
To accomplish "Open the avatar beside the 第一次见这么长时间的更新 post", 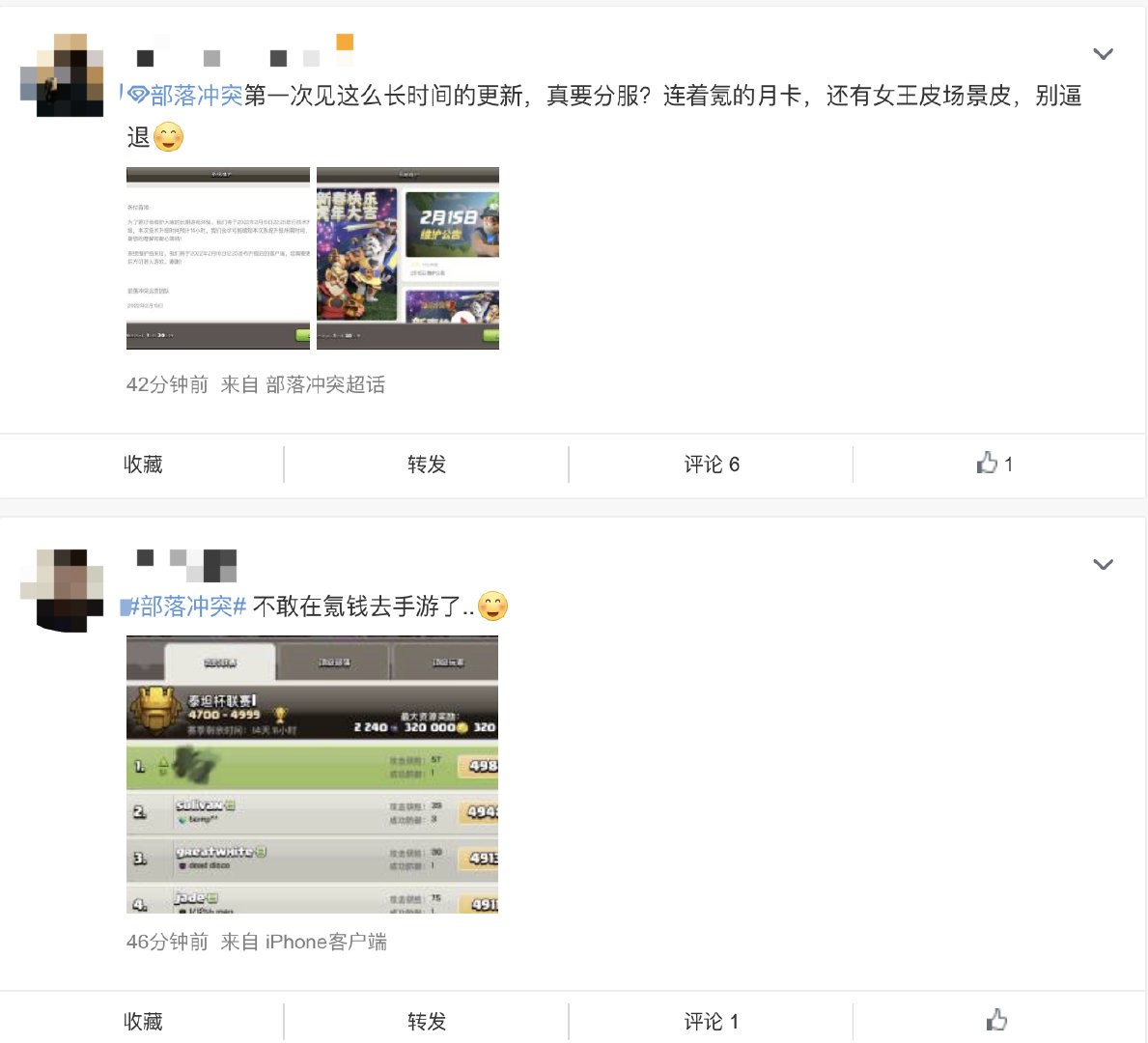I will [x=62, y=74].
